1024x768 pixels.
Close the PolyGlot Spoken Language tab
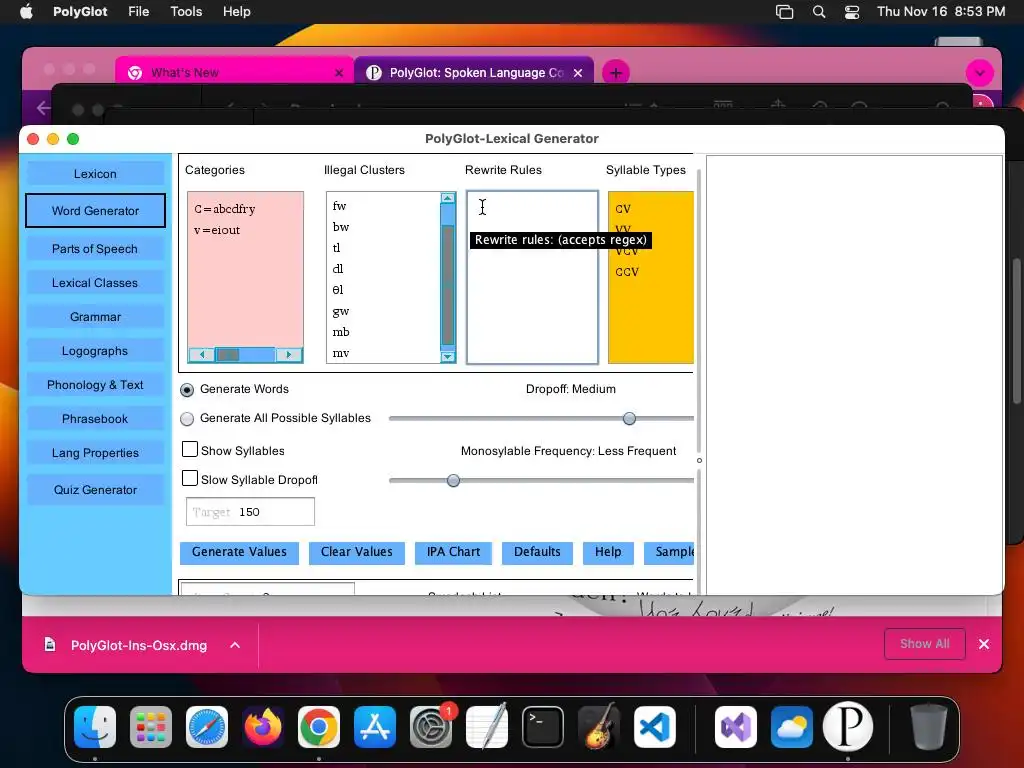click(578, 72)
